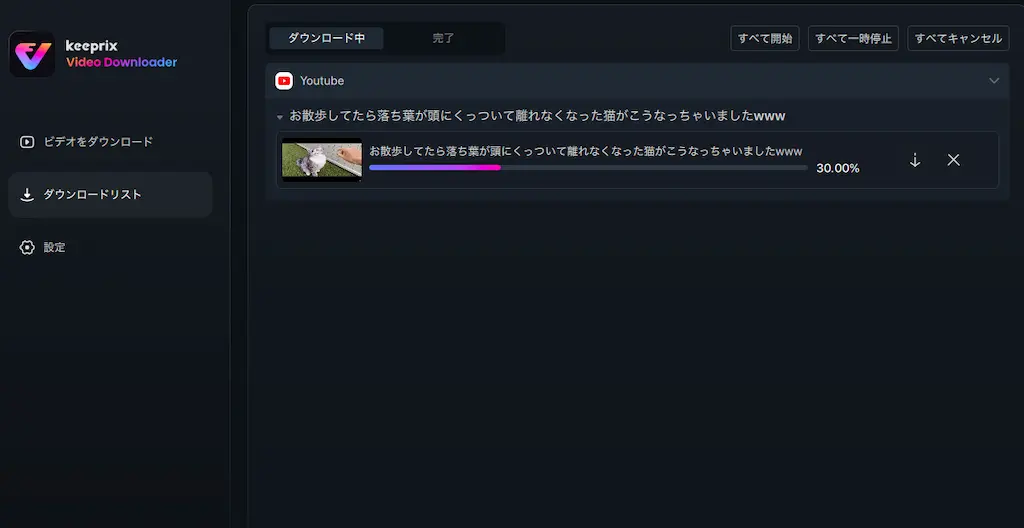Select the ビデオをダウンロード sidebar label
The width and height of the screenshot is (1024, 528).
click(98, 142)
